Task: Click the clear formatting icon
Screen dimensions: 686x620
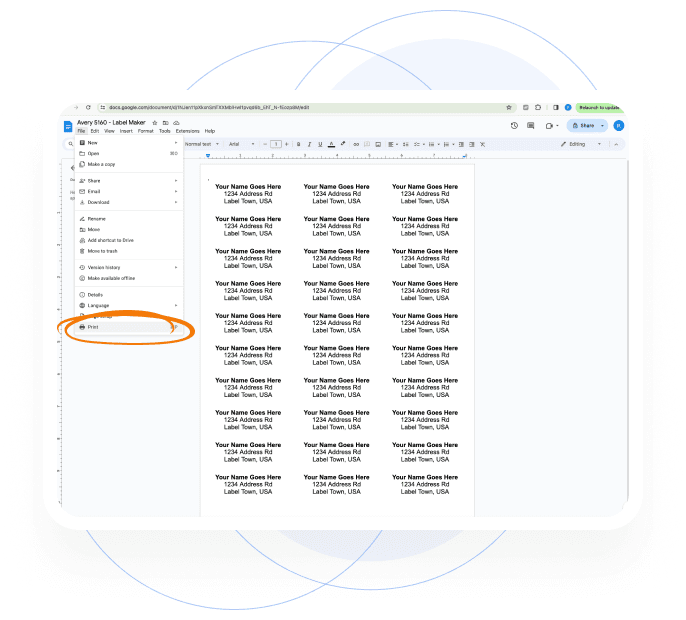Action: point(483,144)
